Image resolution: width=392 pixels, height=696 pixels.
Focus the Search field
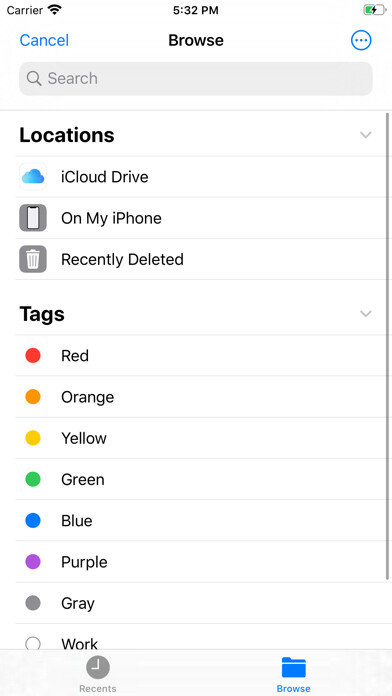point(196,79)
